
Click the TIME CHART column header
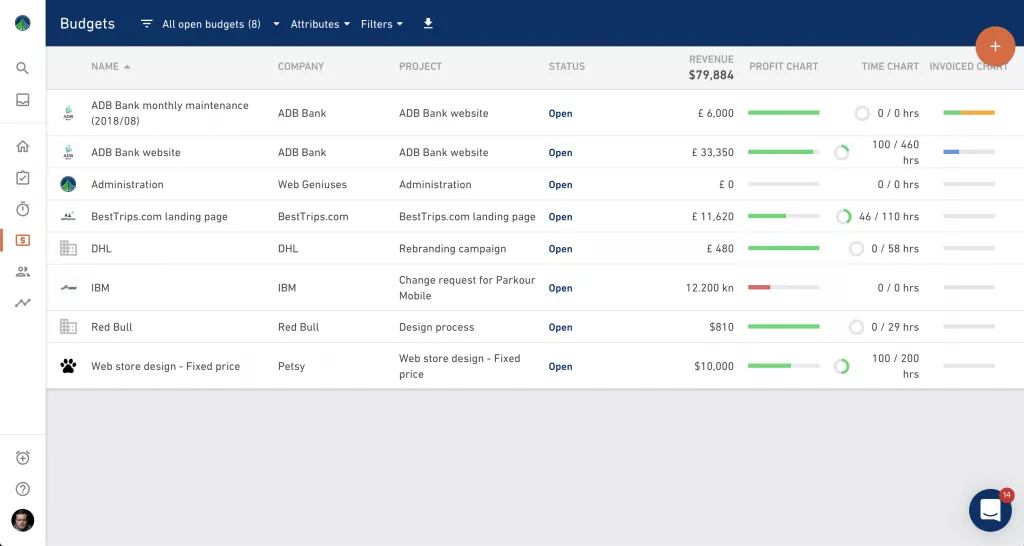point(890,67)
